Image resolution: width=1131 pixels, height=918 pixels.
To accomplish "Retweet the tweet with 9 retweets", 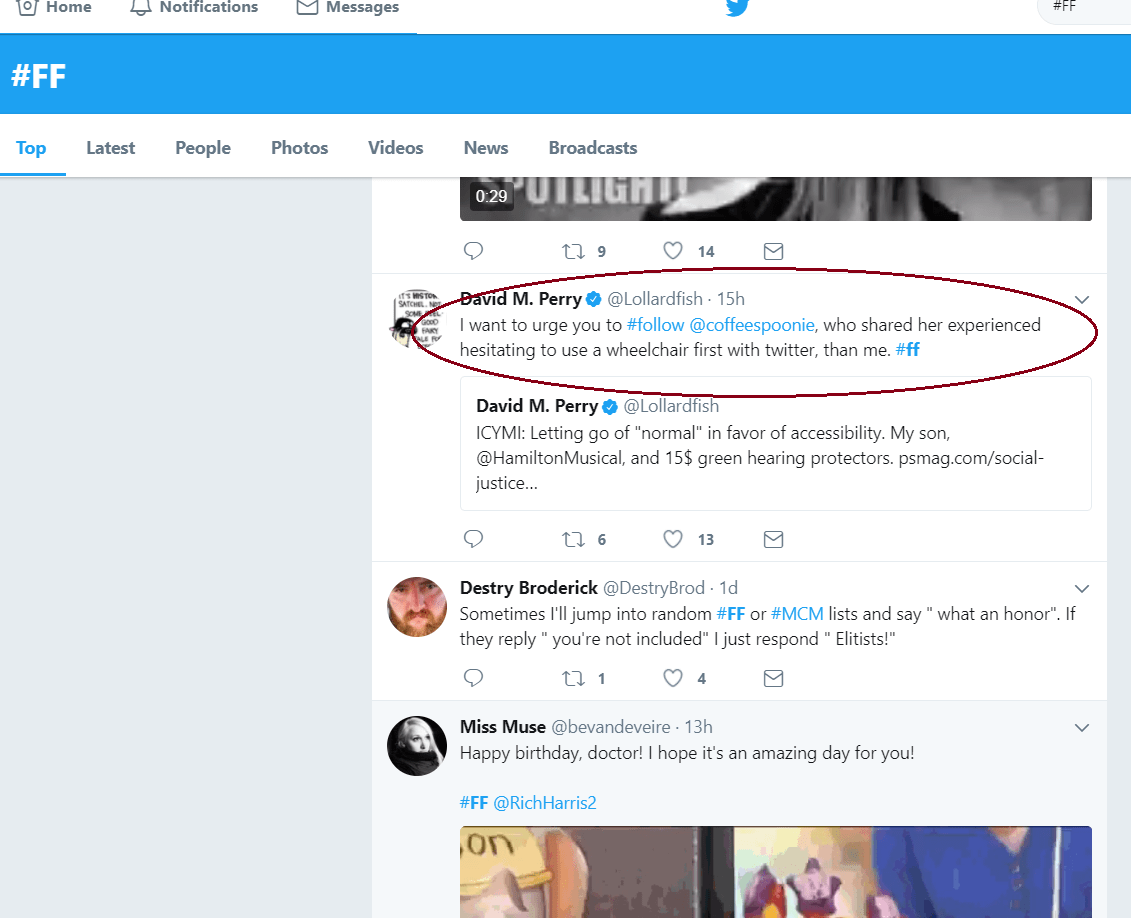I will coord(573,251).
